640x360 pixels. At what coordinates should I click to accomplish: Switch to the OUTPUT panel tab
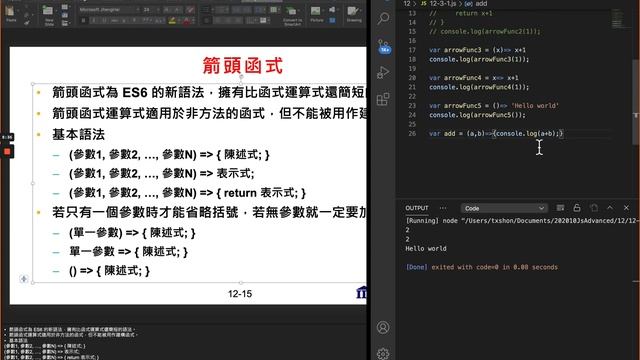pos(417,208)
